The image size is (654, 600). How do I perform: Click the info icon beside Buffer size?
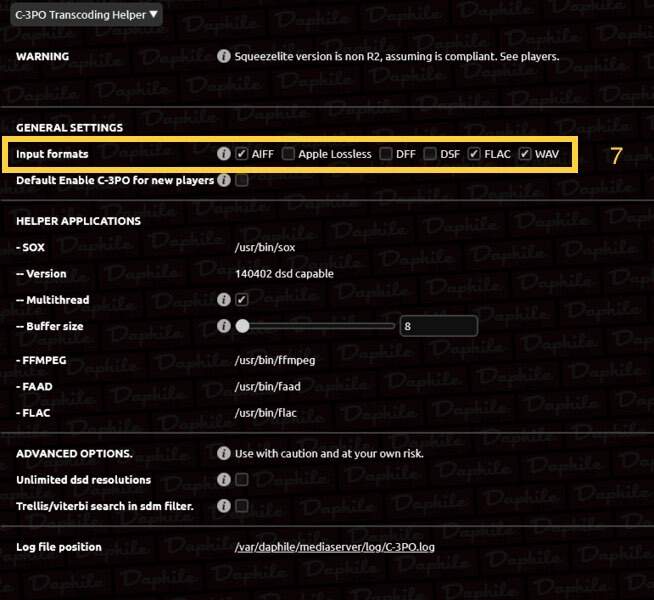(224, 326)
